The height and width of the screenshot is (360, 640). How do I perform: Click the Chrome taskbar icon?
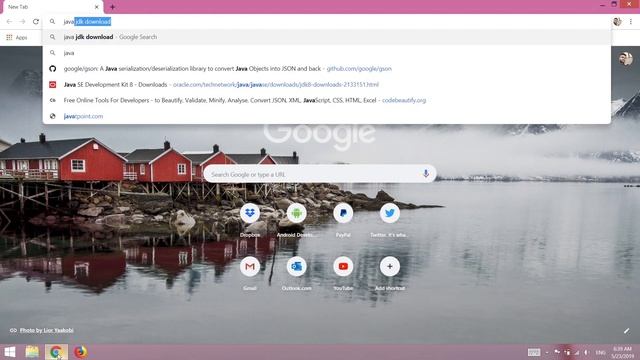(56, 352)
